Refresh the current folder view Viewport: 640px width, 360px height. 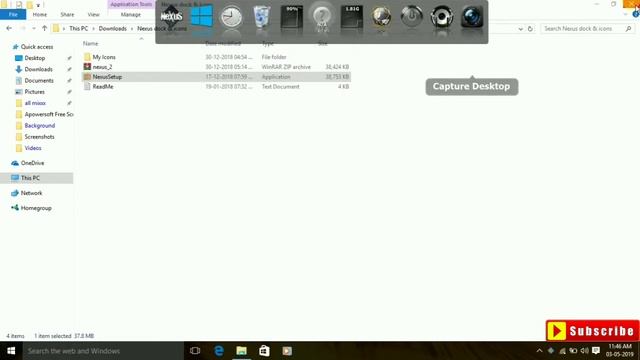530,29
